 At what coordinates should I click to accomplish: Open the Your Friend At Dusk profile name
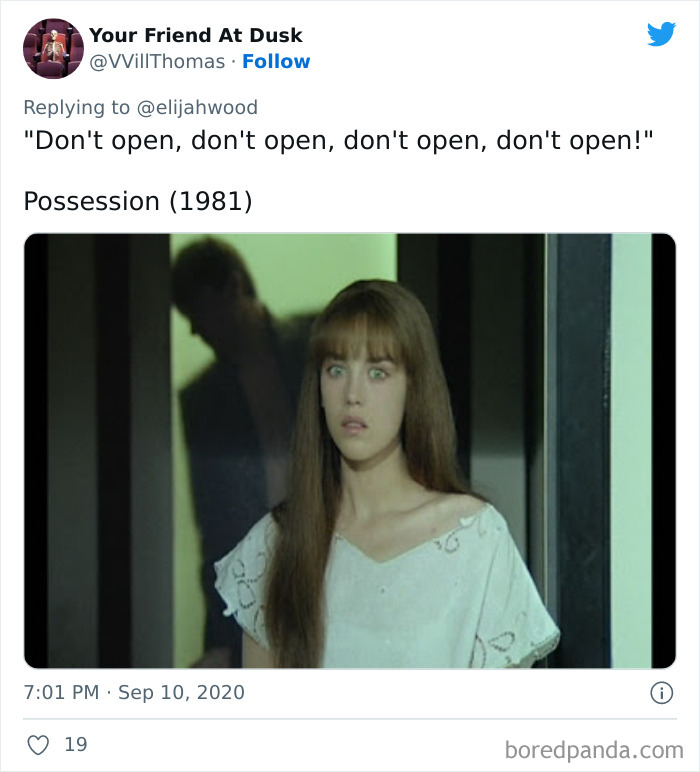pyautogui.click(x=195, y=35)
